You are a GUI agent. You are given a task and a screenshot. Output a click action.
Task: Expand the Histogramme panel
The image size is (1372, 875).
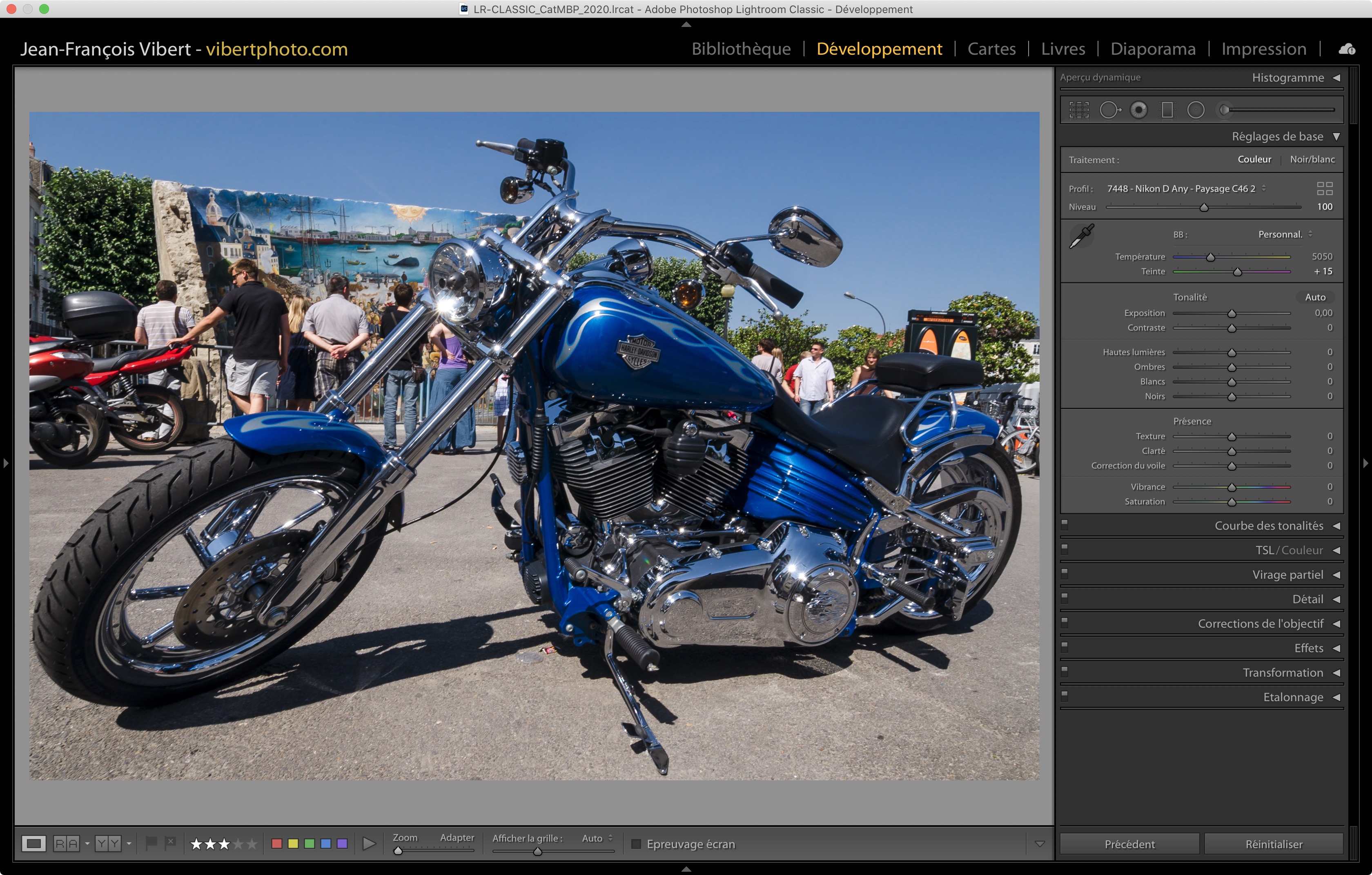pos(1336,78)
